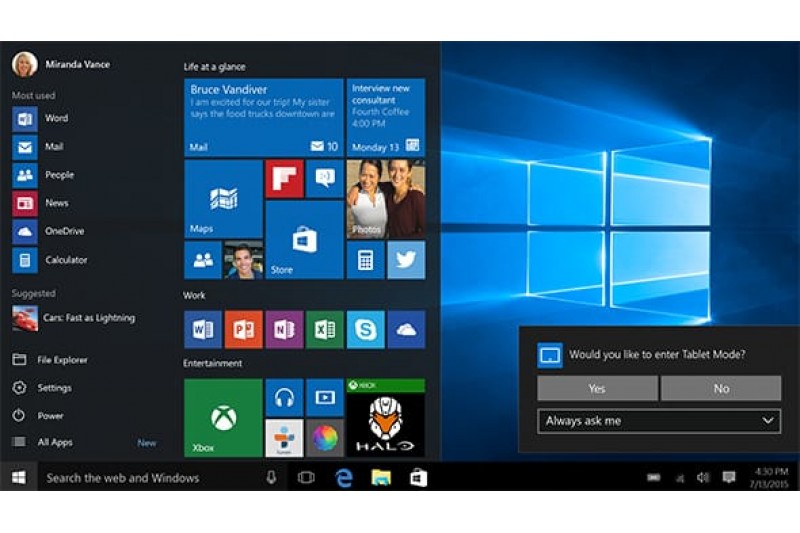Open the Twitter tile
This screenshot has width=800, height=533.
(406, 260)
